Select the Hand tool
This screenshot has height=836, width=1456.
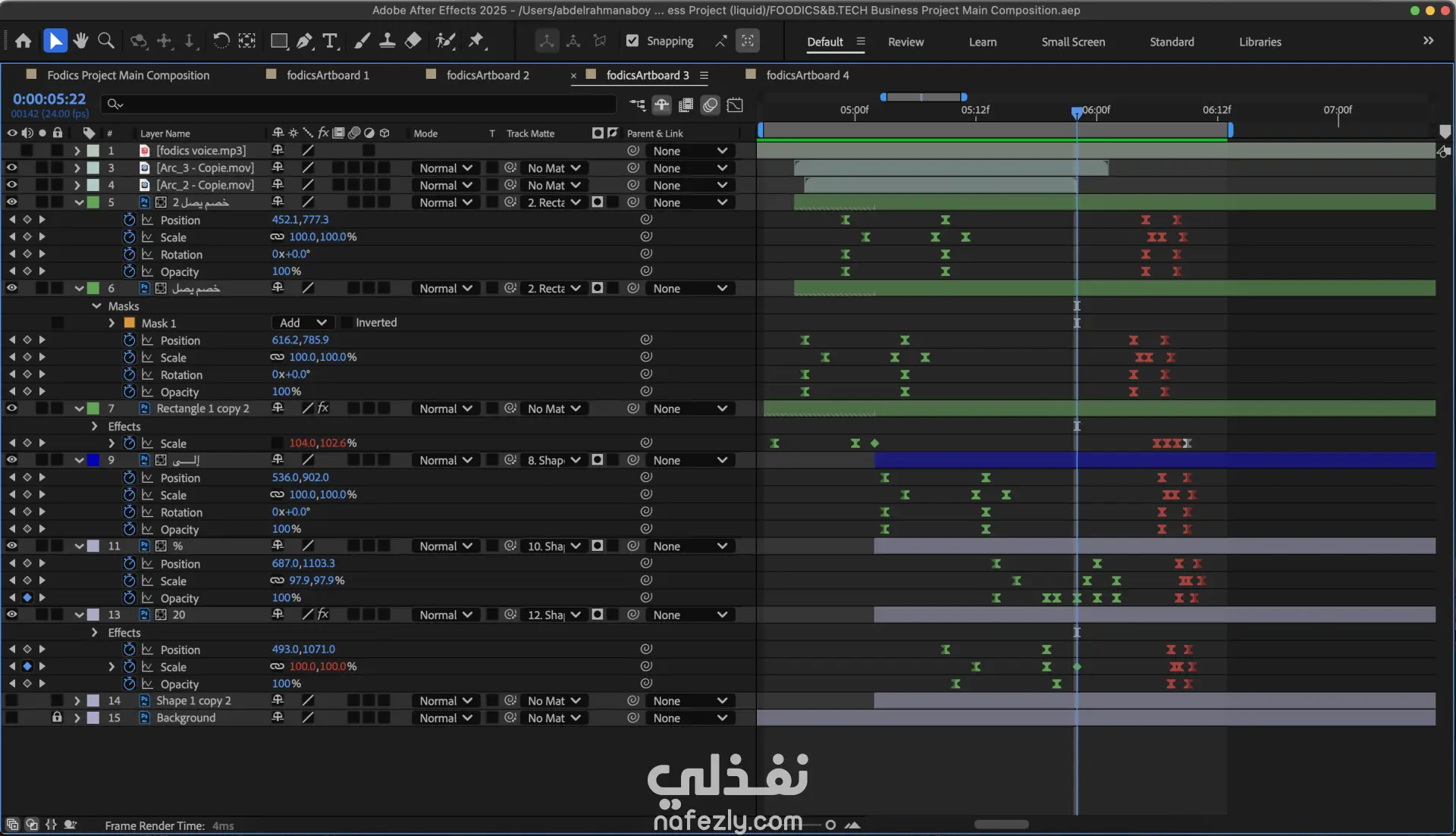[x=80, y=41]
